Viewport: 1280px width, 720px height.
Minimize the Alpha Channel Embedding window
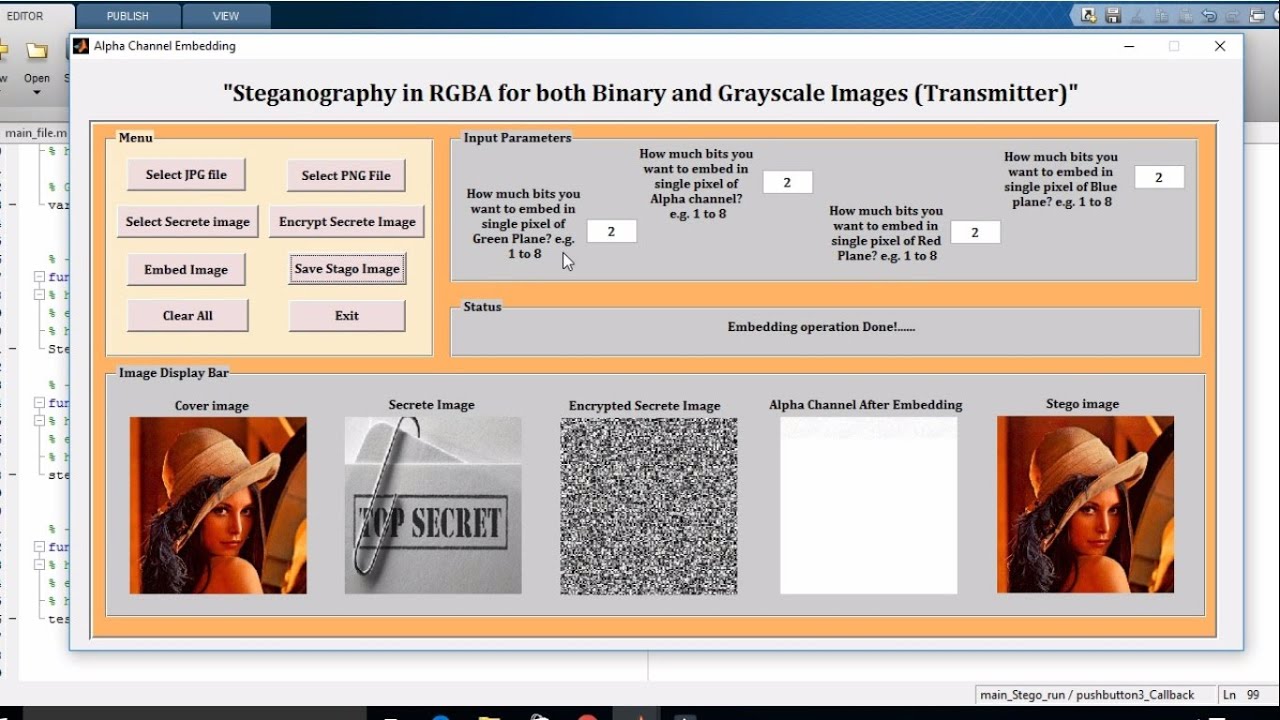click(1128, 46)
